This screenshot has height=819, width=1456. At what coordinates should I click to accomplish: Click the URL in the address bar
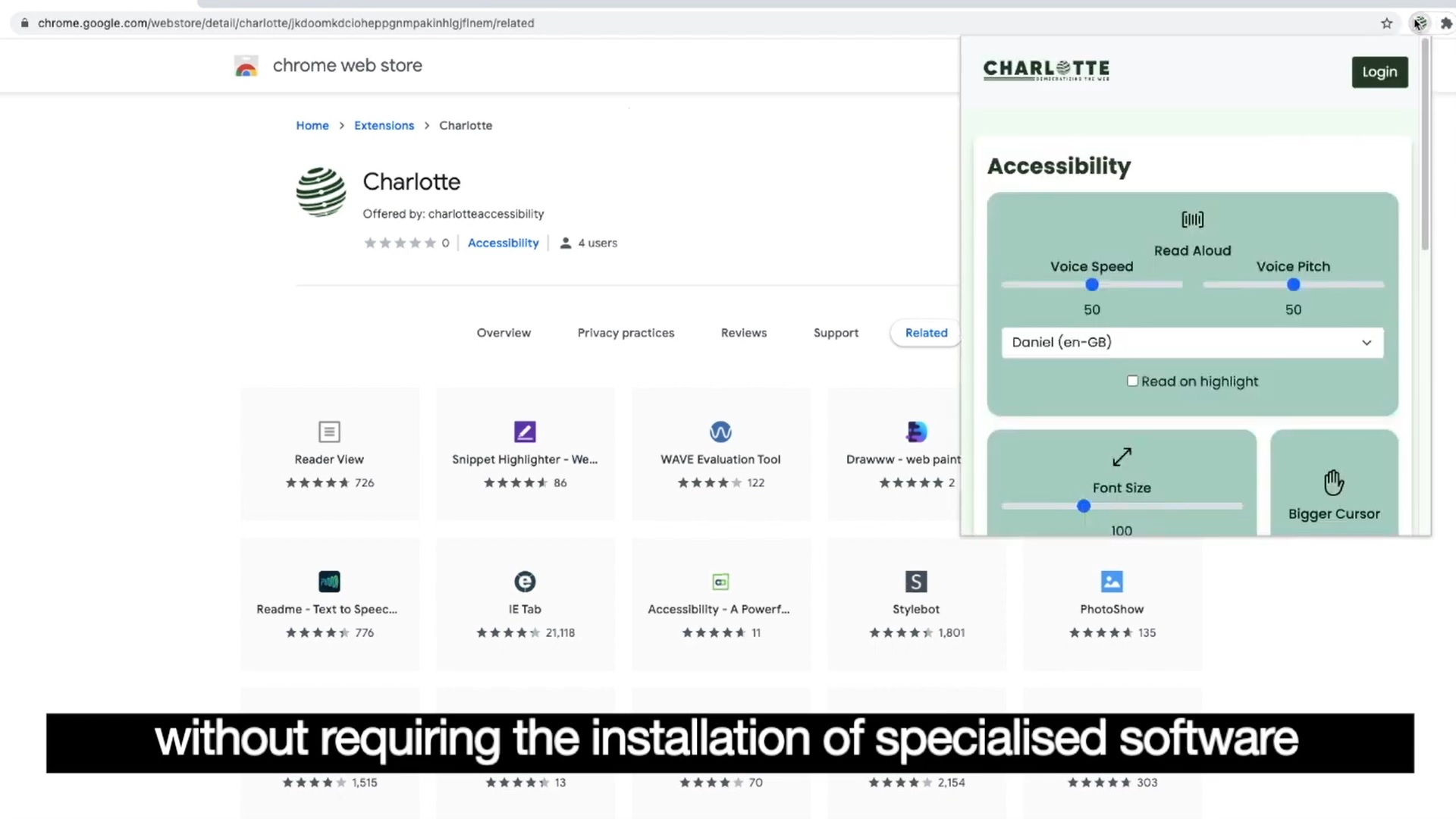pos(286,23)
